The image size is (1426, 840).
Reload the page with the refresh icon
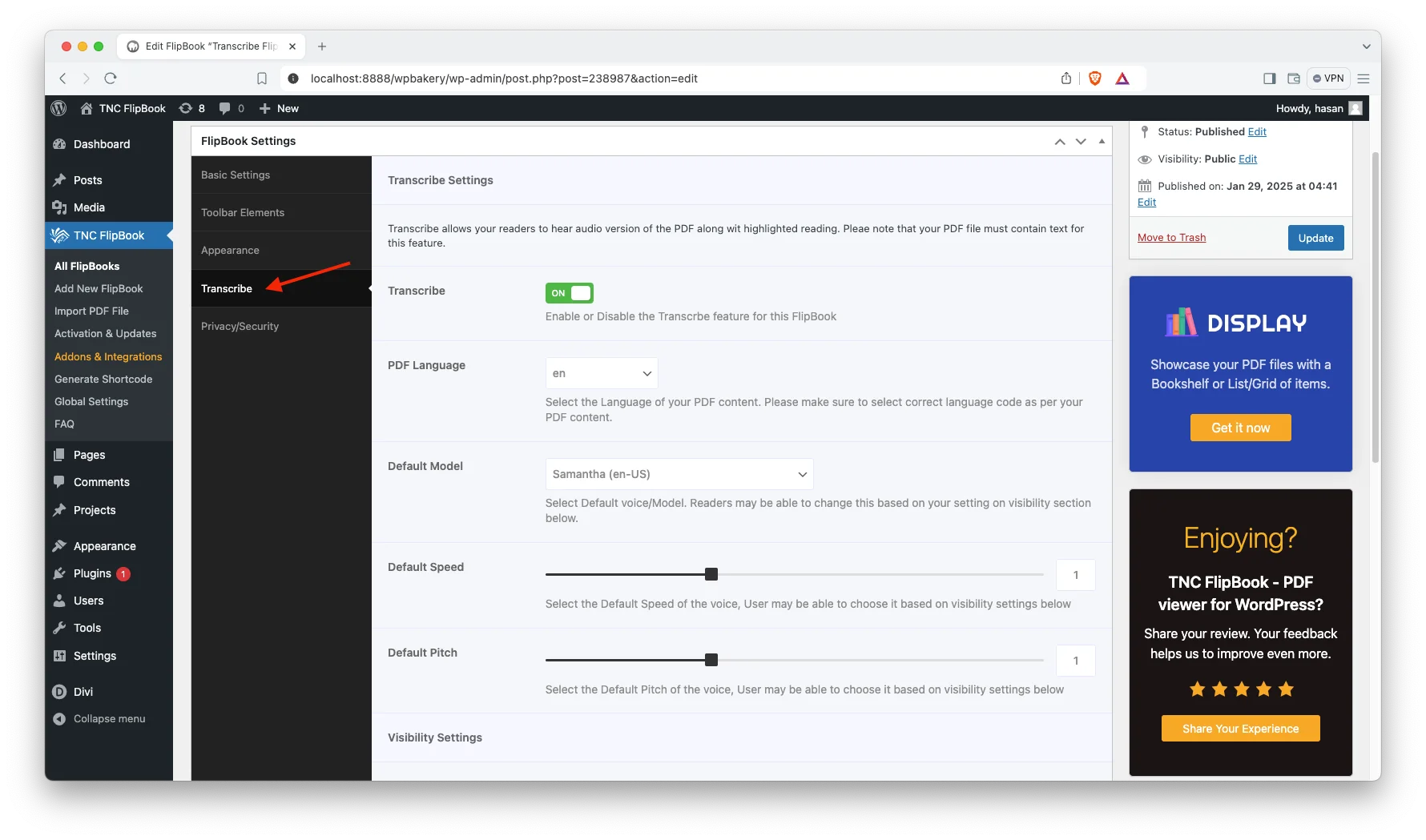tap(111, 78)
